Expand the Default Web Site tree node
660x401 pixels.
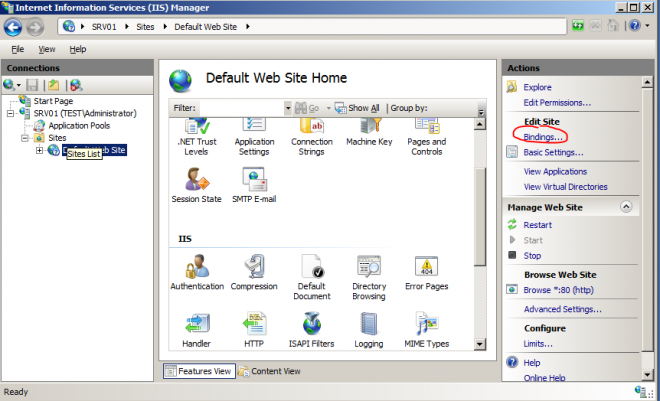(40, 150)
